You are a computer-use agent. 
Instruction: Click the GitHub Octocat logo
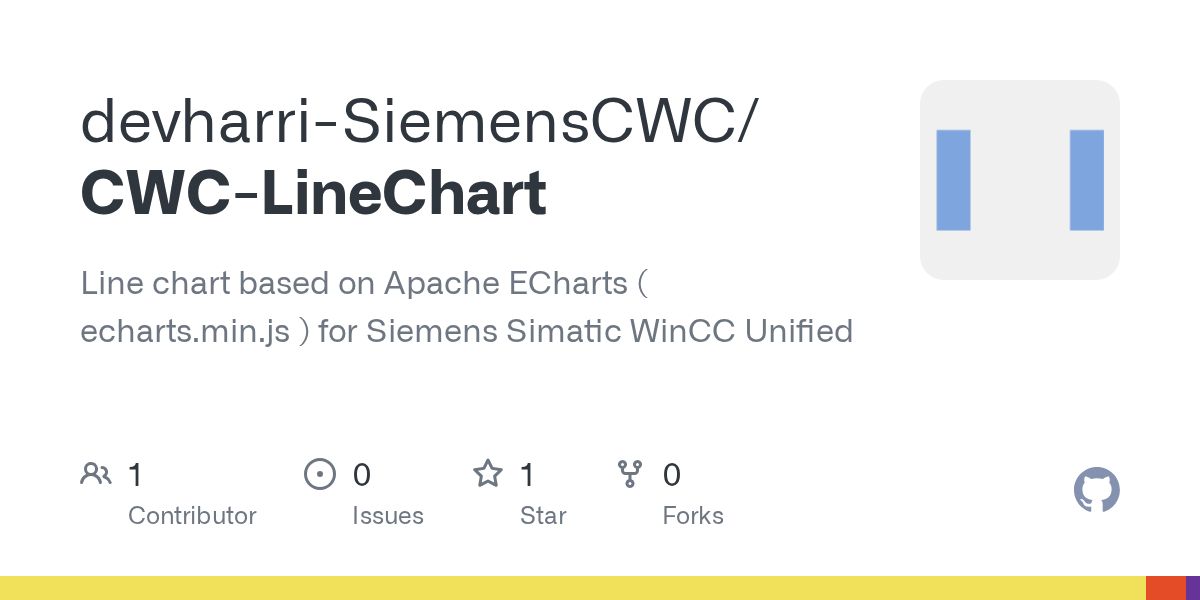tap(1096, 491)
